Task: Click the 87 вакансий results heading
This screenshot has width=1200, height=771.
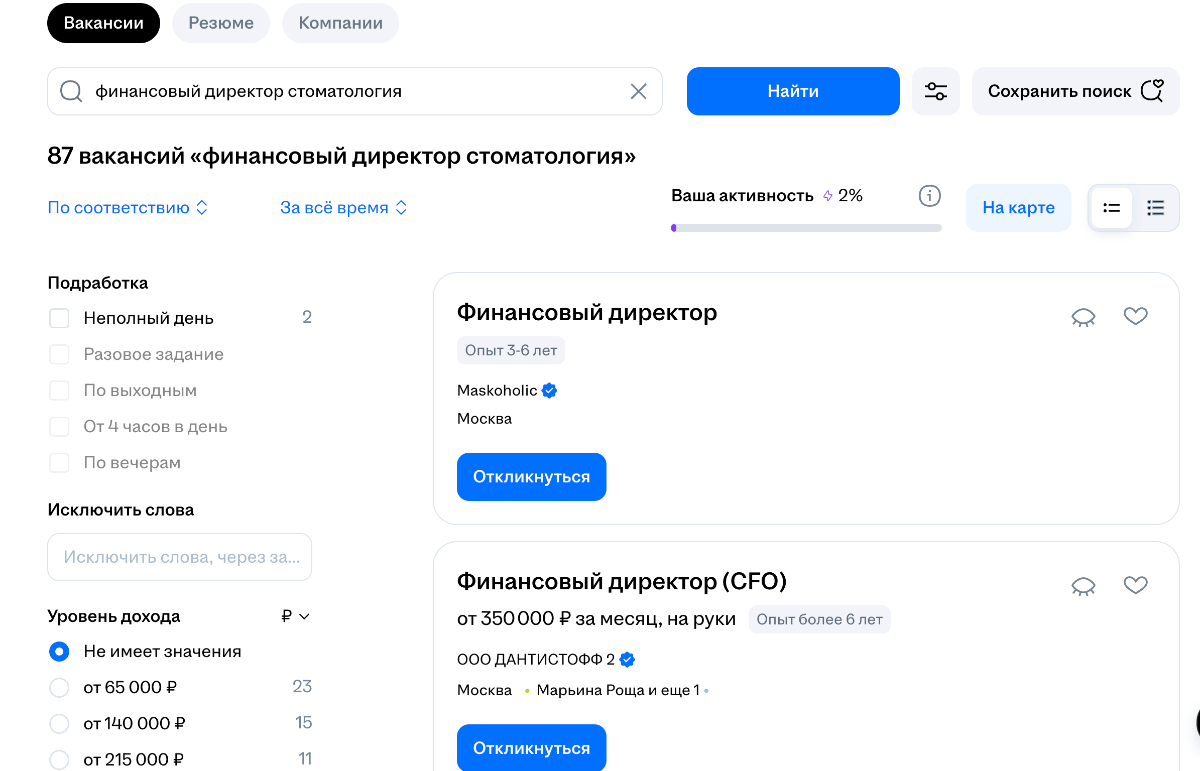Action: (342, 156)
